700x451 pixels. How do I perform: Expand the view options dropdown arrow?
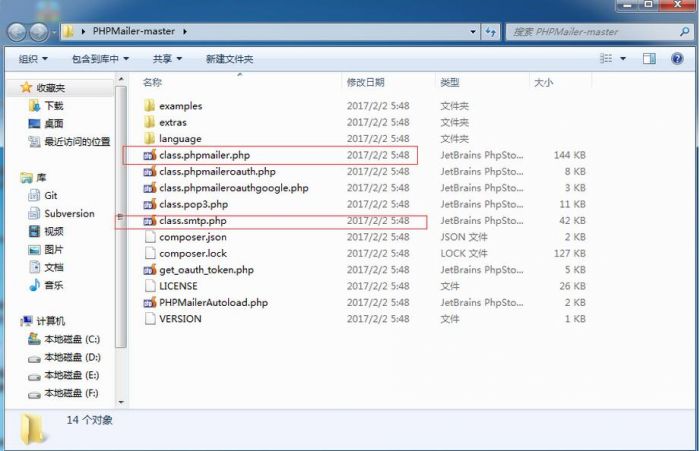point(623,58)
